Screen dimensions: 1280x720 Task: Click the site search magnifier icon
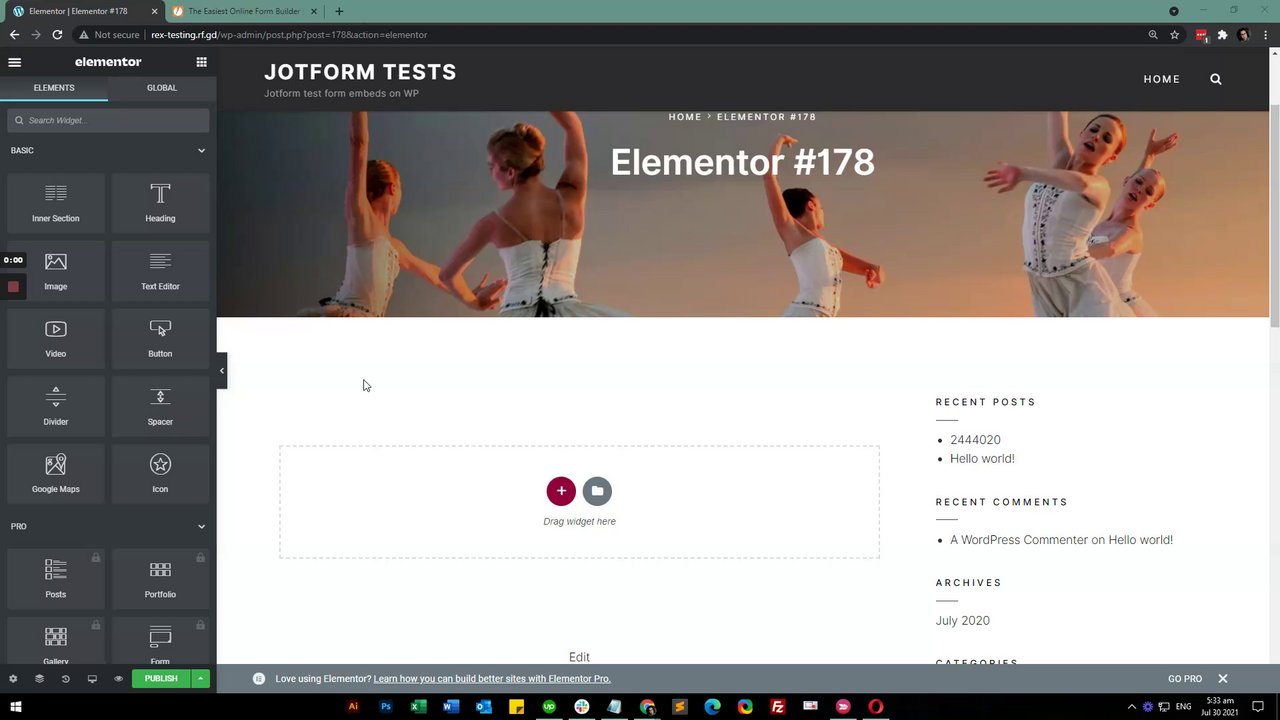1216,79
